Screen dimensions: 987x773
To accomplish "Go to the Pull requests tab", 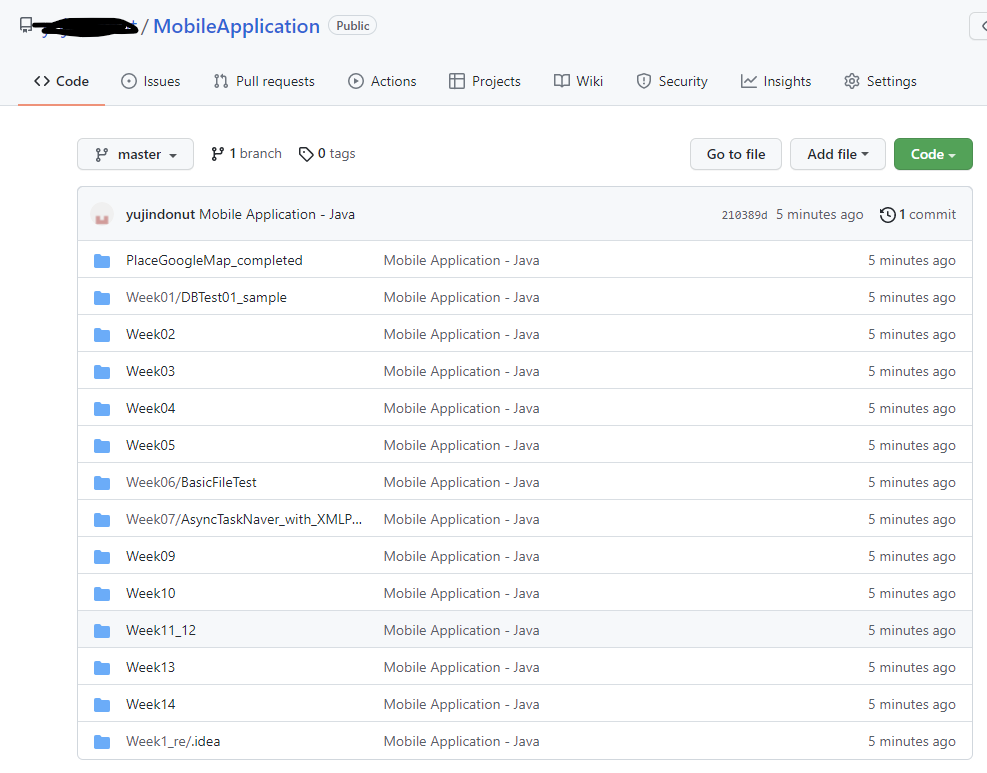I will [x=264, y=81].
